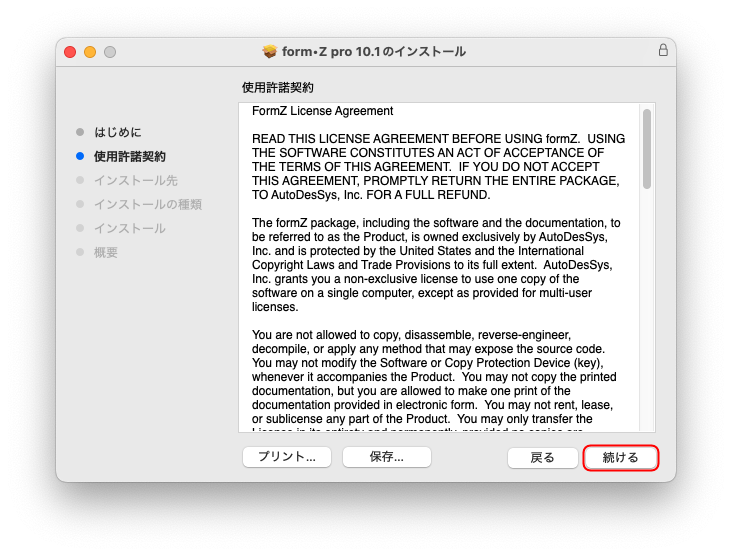The image size is (732, 556).
Task: Click the license agreement scrollbar thumb
Action: 647,148
